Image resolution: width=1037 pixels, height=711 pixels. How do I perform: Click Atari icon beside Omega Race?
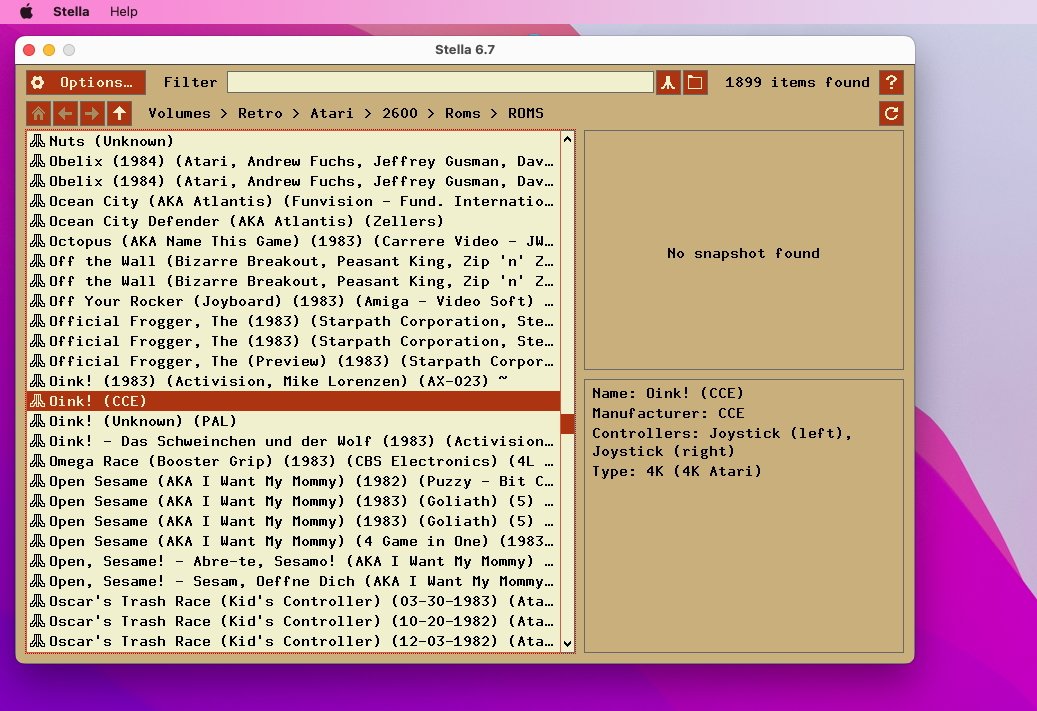coord(38,461)
